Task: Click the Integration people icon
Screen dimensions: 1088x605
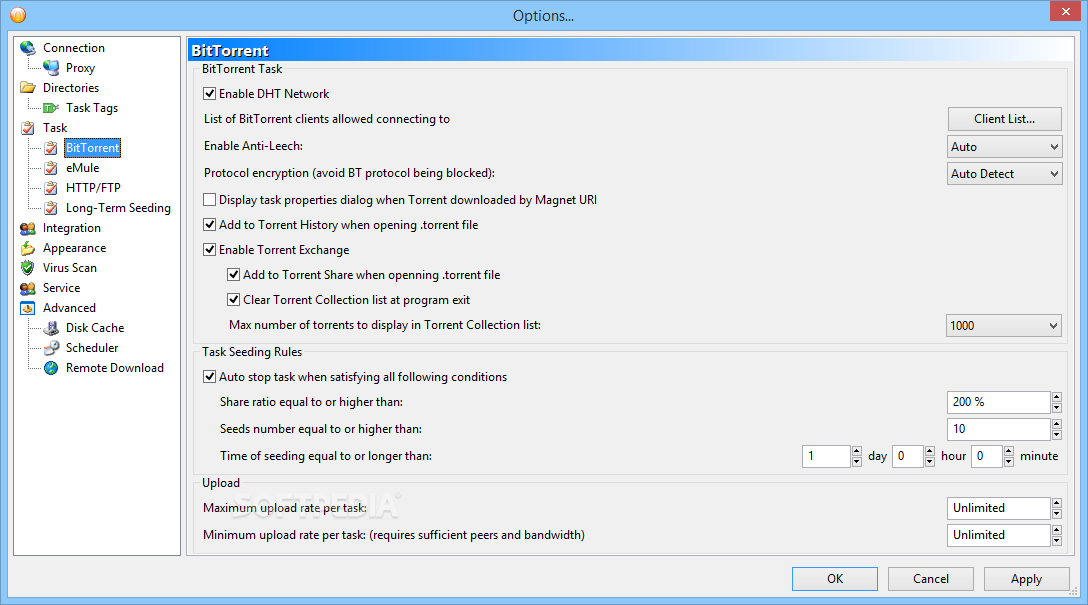Action: [x=28, y=228]
